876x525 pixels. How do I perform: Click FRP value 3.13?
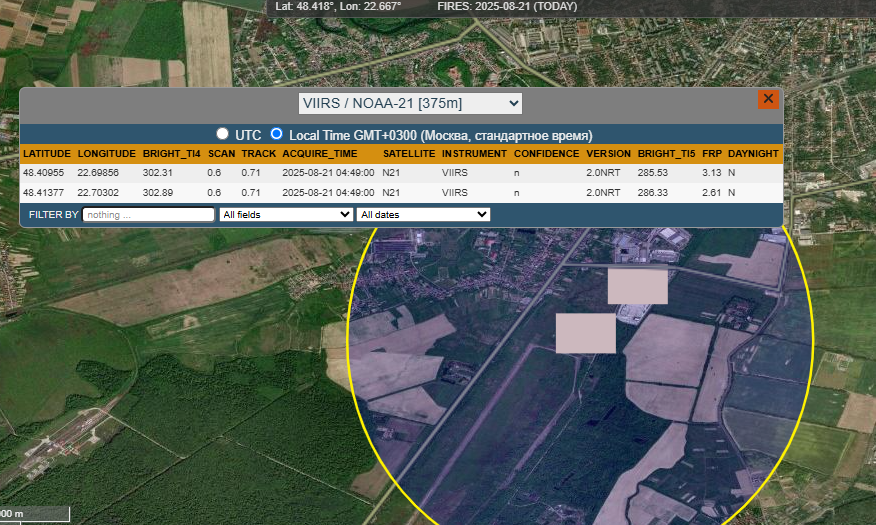pyautogui.click(x=712, y=173)
